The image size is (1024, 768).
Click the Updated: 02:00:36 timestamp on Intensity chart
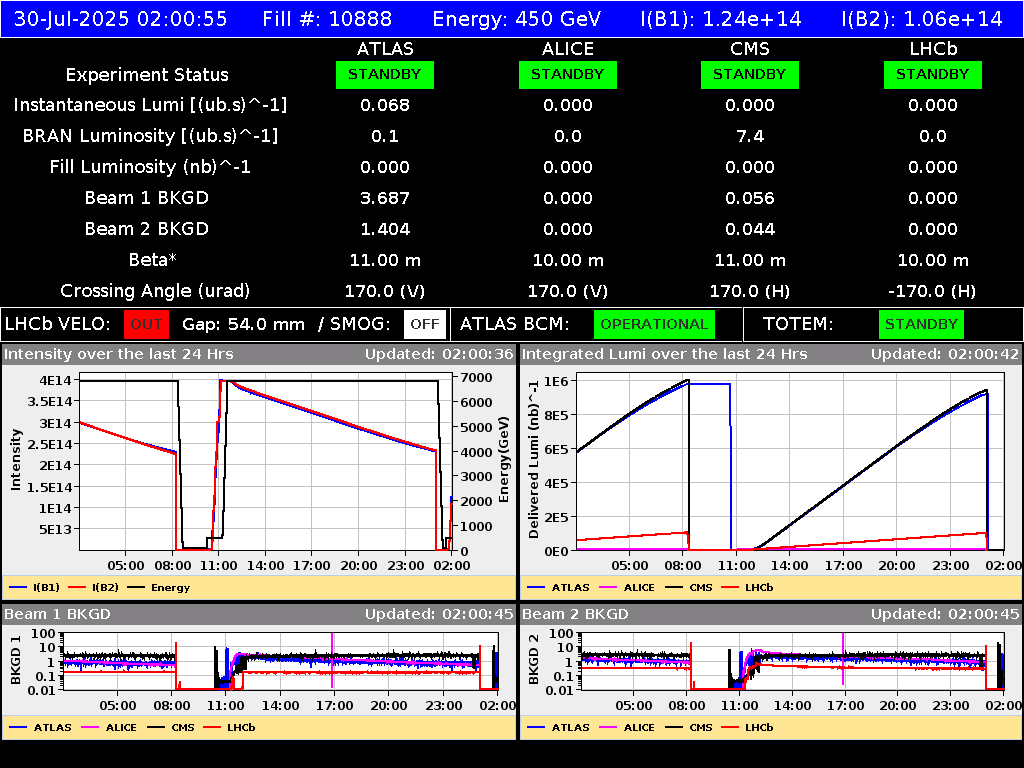(x=440, y=355)
